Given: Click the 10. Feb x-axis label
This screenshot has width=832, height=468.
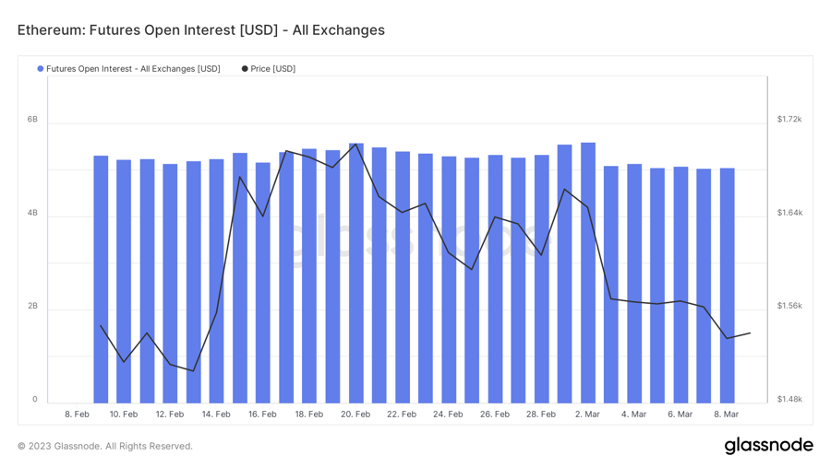Looking at the screenshot, I should point(124,414).
